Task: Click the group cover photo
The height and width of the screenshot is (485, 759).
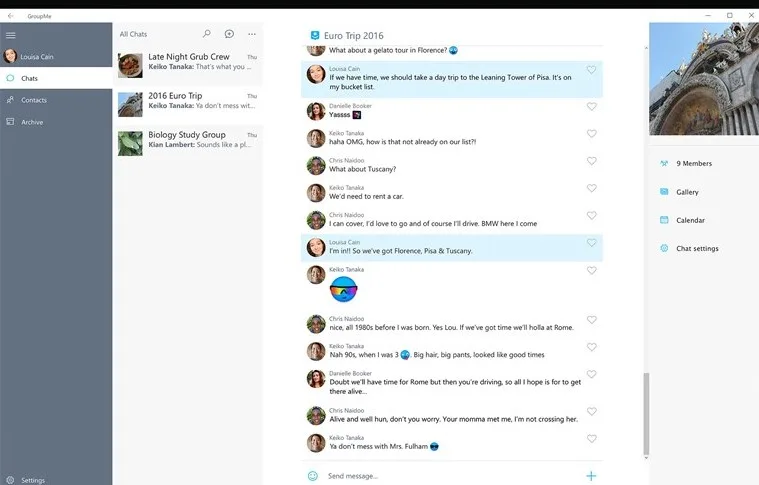Action: pos(704,78)
